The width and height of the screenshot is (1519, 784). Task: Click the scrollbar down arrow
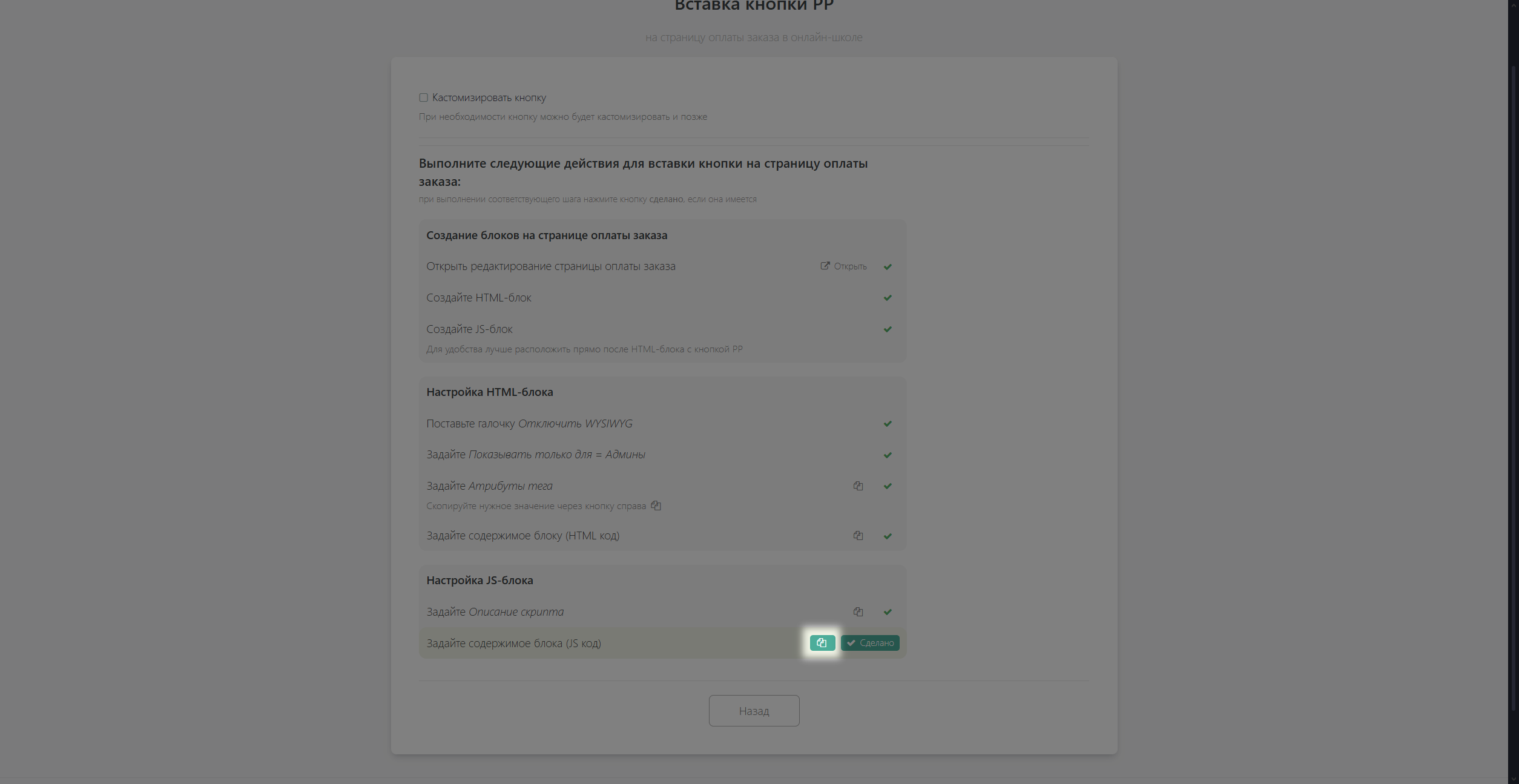pyautogui.click(x=1514, y=779)
